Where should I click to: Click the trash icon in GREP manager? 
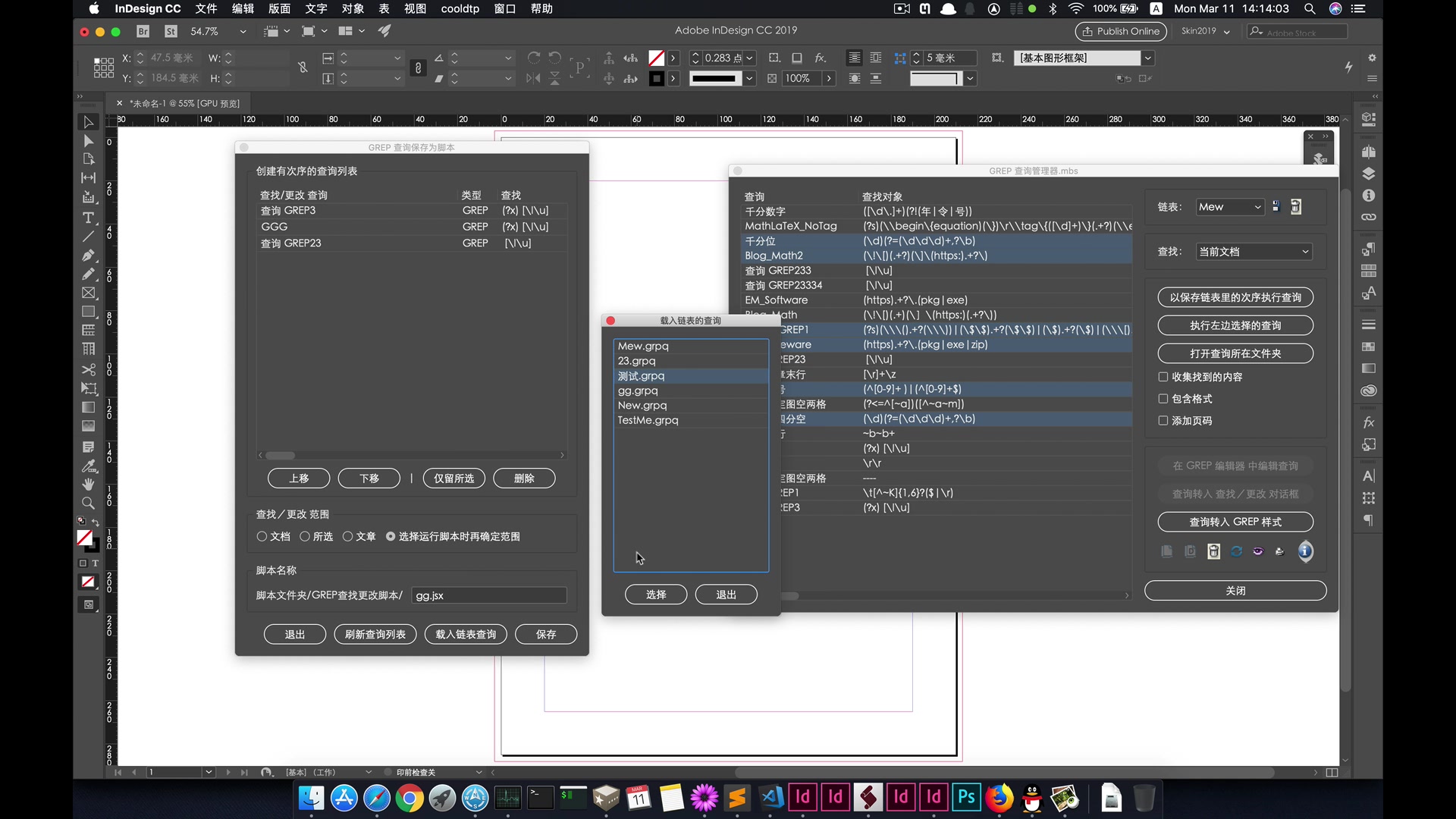coord(1213,551)
